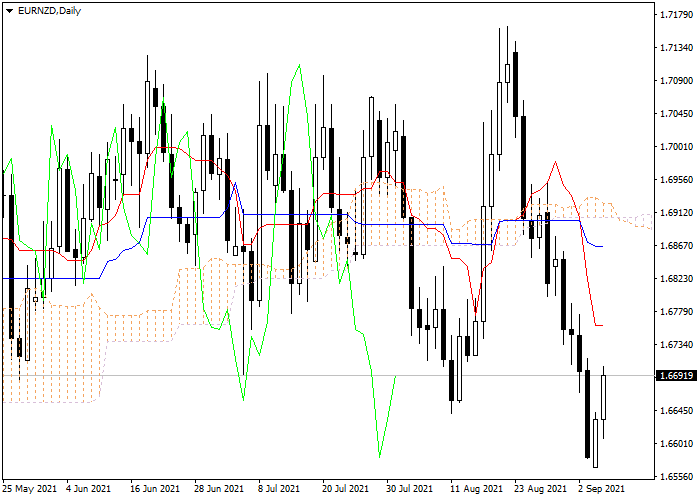Screen dimensions: 700x500
Task: Click the 16 Jun 2021 date label
Action: point(155,489)
